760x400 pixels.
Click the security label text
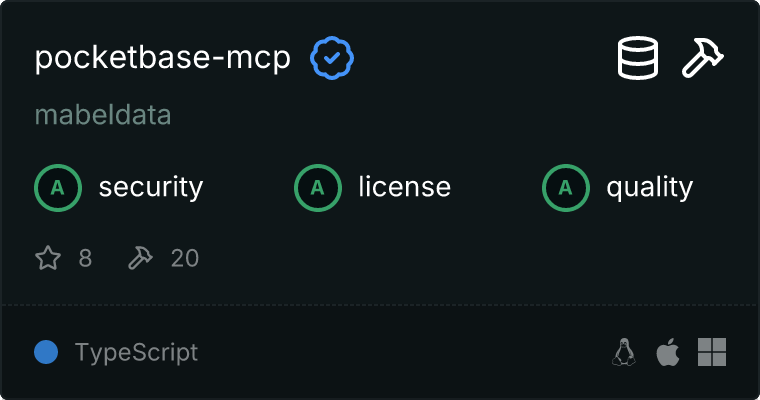click(x=151, y=188)
